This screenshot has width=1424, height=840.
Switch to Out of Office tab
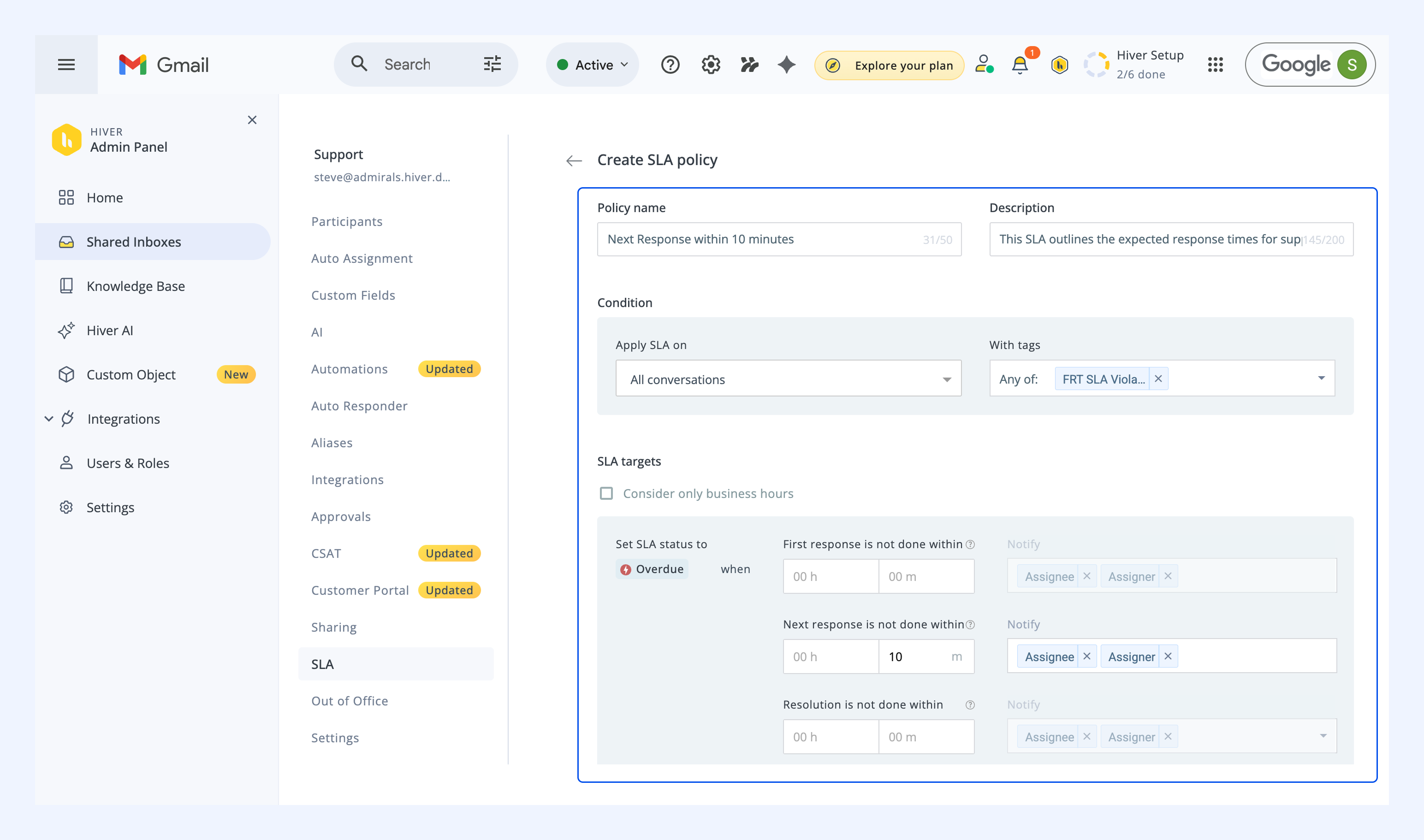[350, 701]
